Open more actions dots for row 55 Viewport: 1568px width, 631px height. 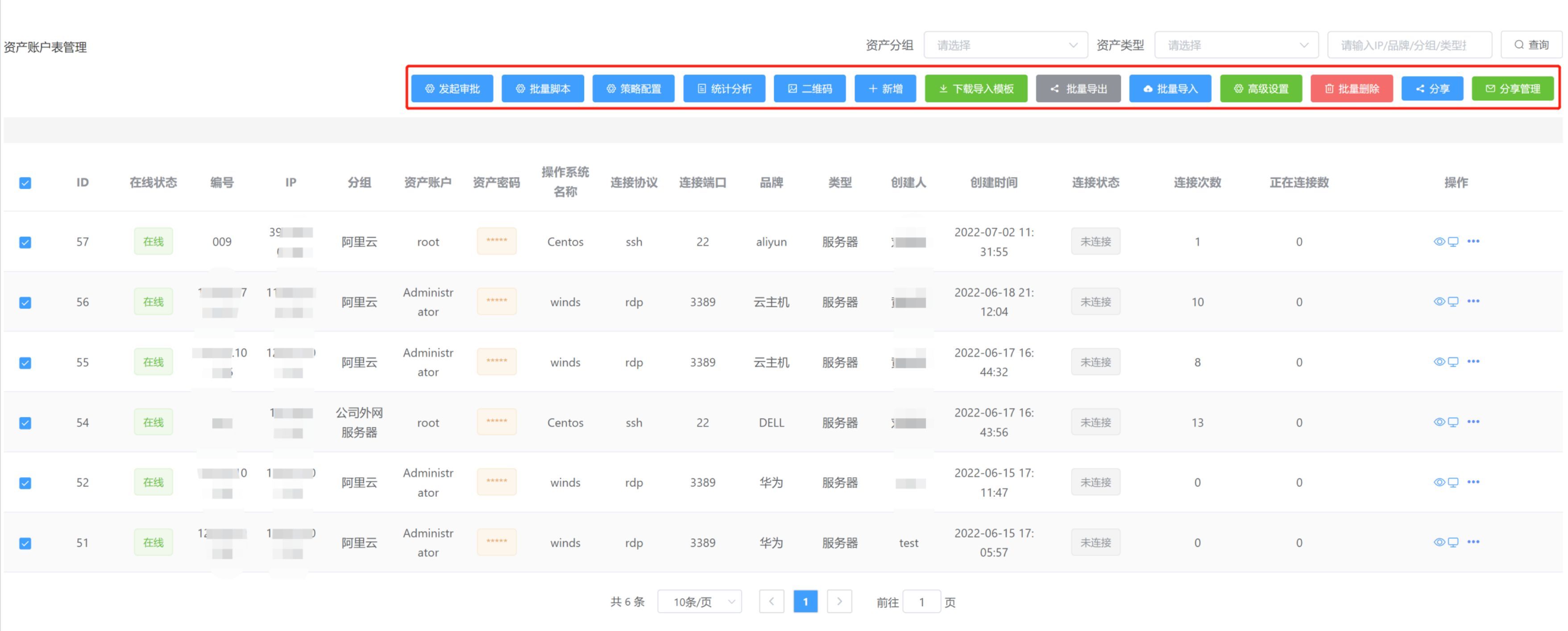click(1473, 361)
